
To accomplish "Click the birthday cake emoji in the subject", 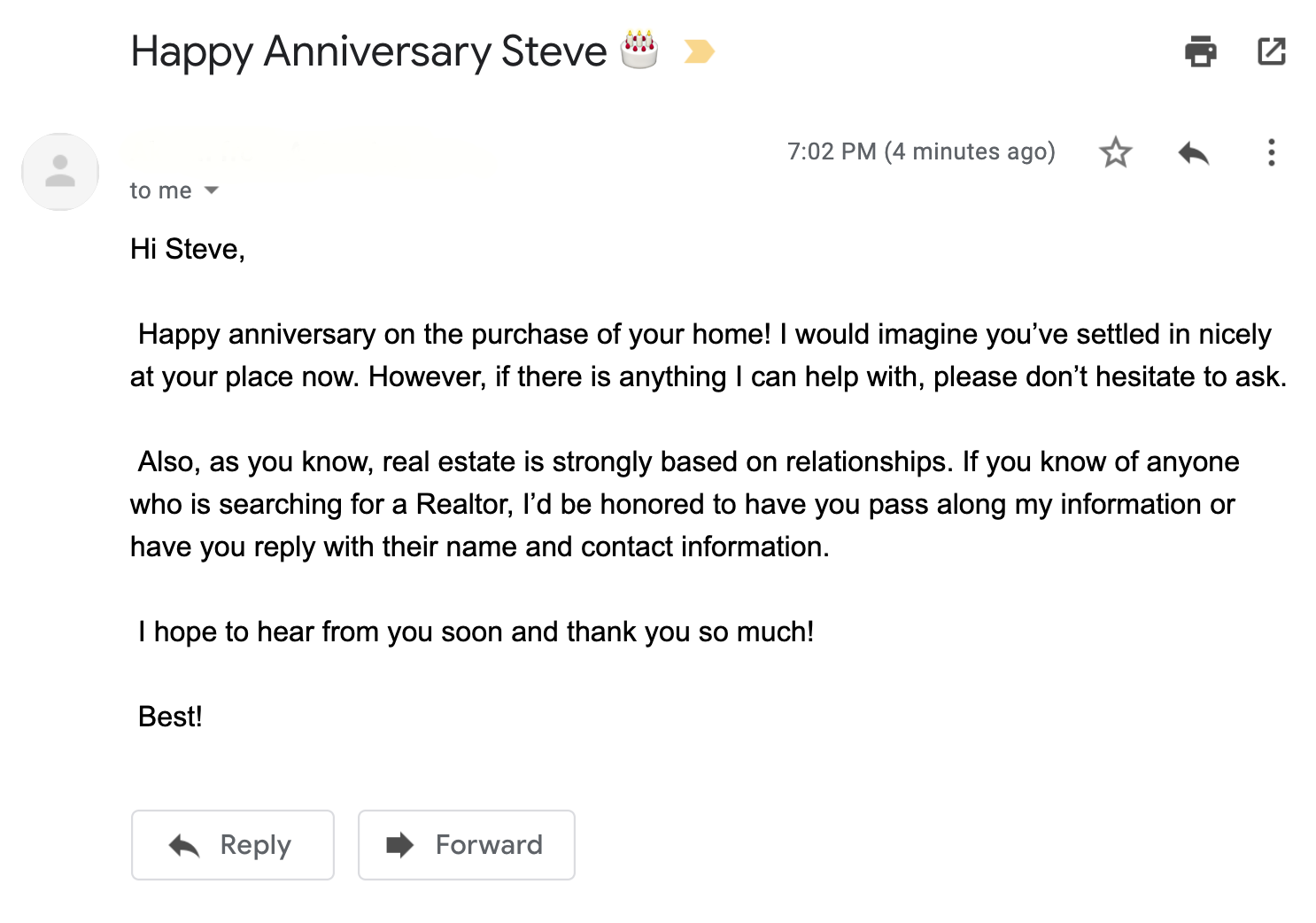I will [639, 50].
